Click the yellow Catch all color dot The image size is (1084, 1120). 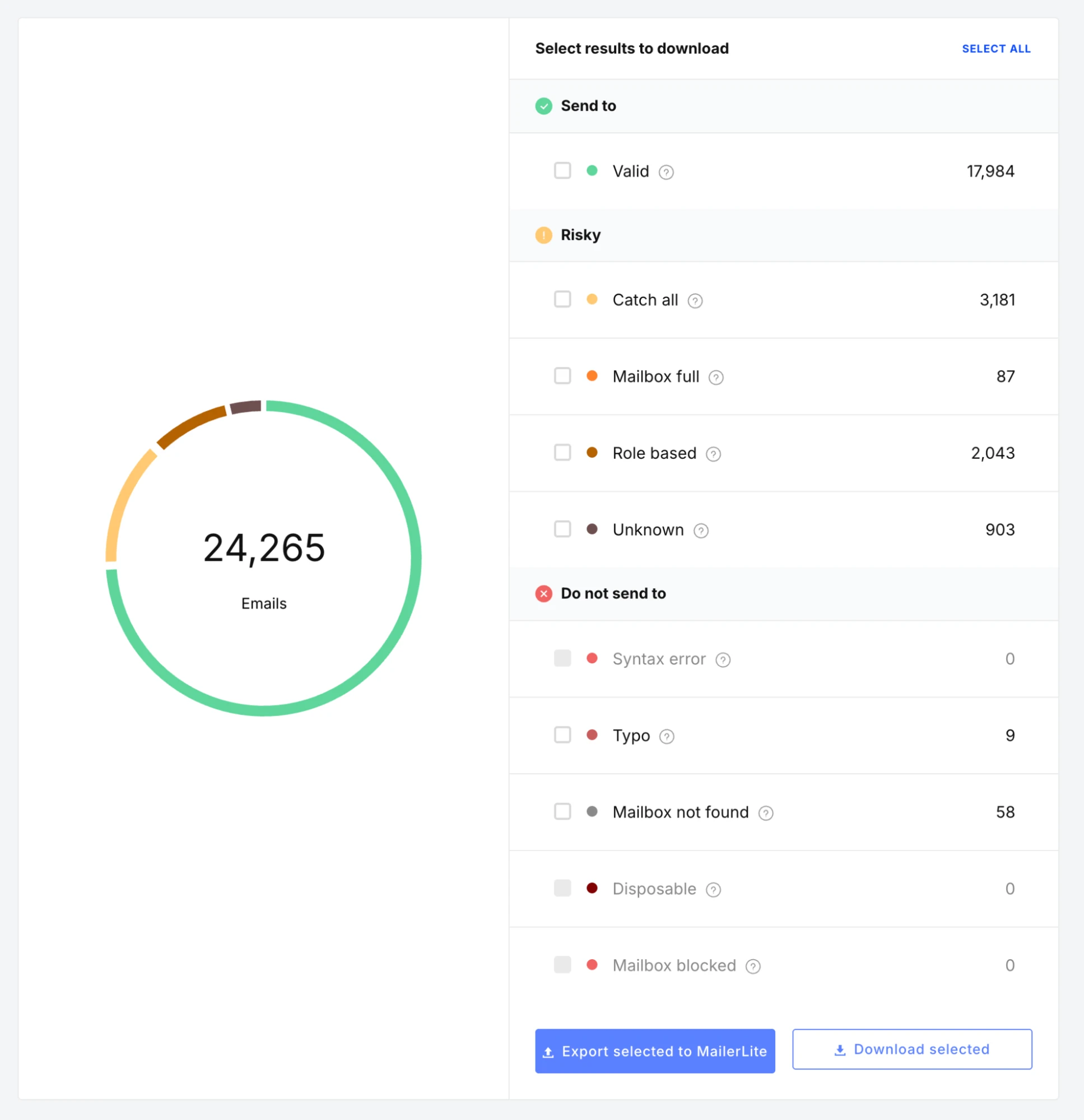click(592, 299)
